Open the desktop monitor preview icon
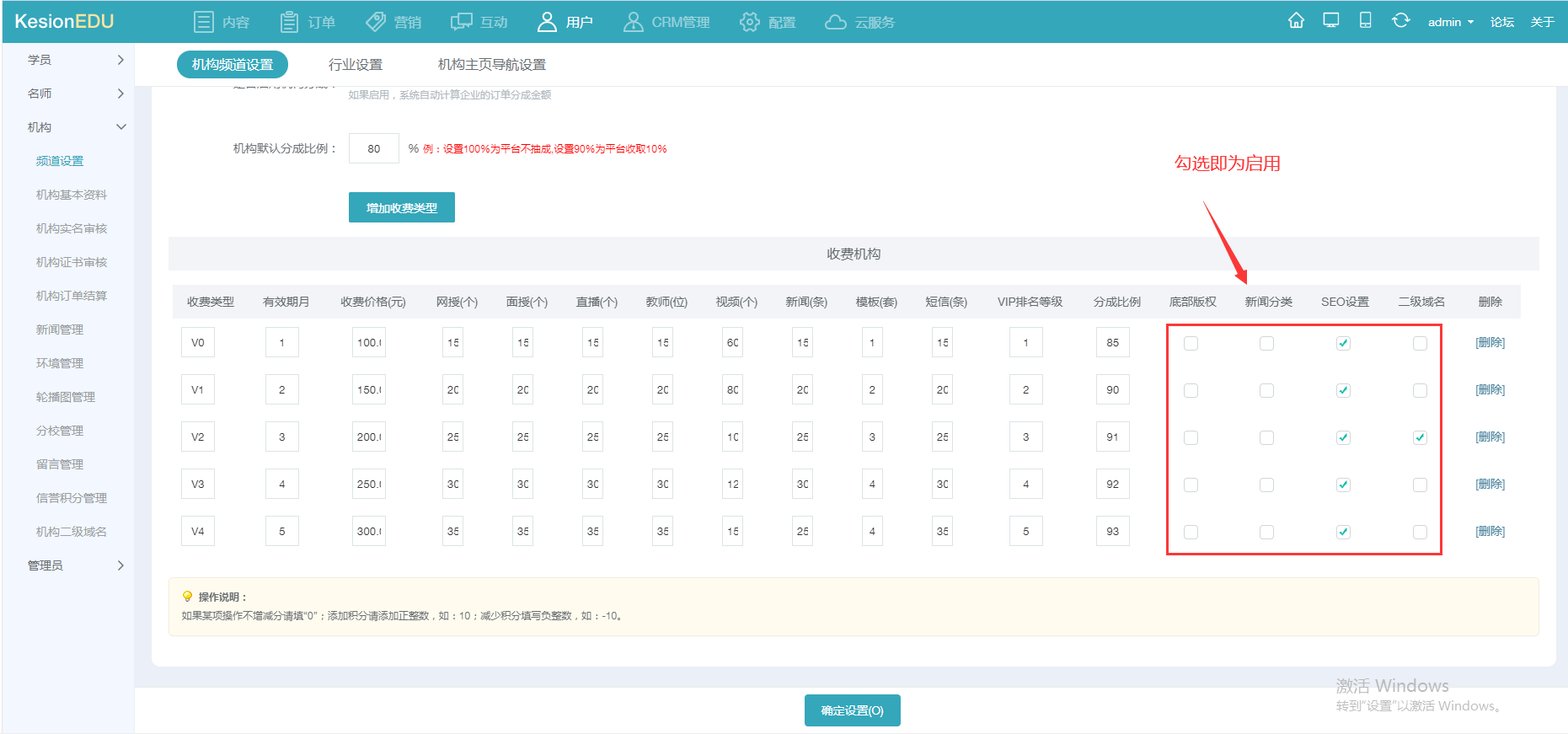Screen dimensions: 1568x734 point(1331,20)
